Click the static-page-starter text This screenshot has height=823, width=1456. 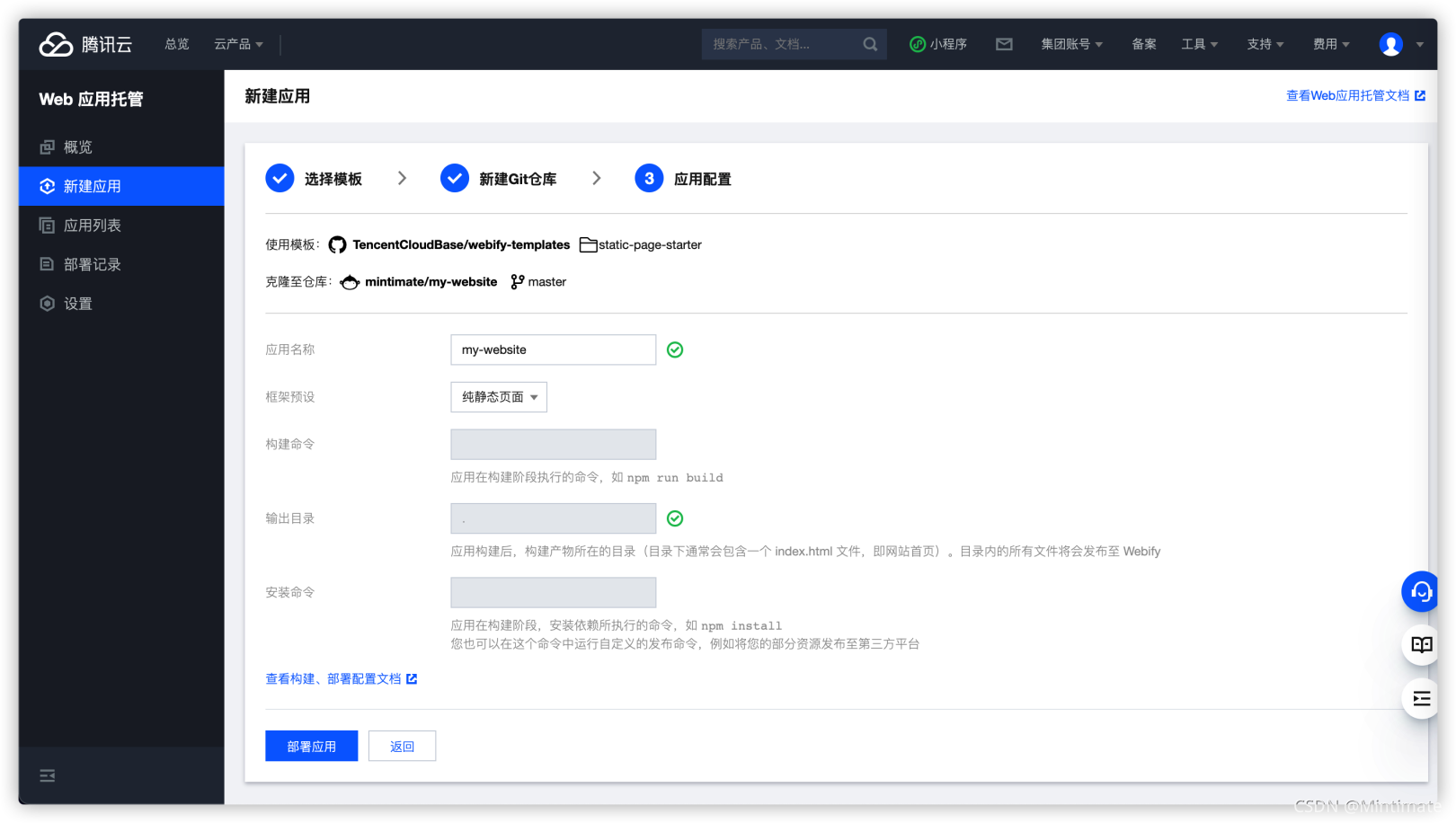pyautogui.click(x=650, y=244)
